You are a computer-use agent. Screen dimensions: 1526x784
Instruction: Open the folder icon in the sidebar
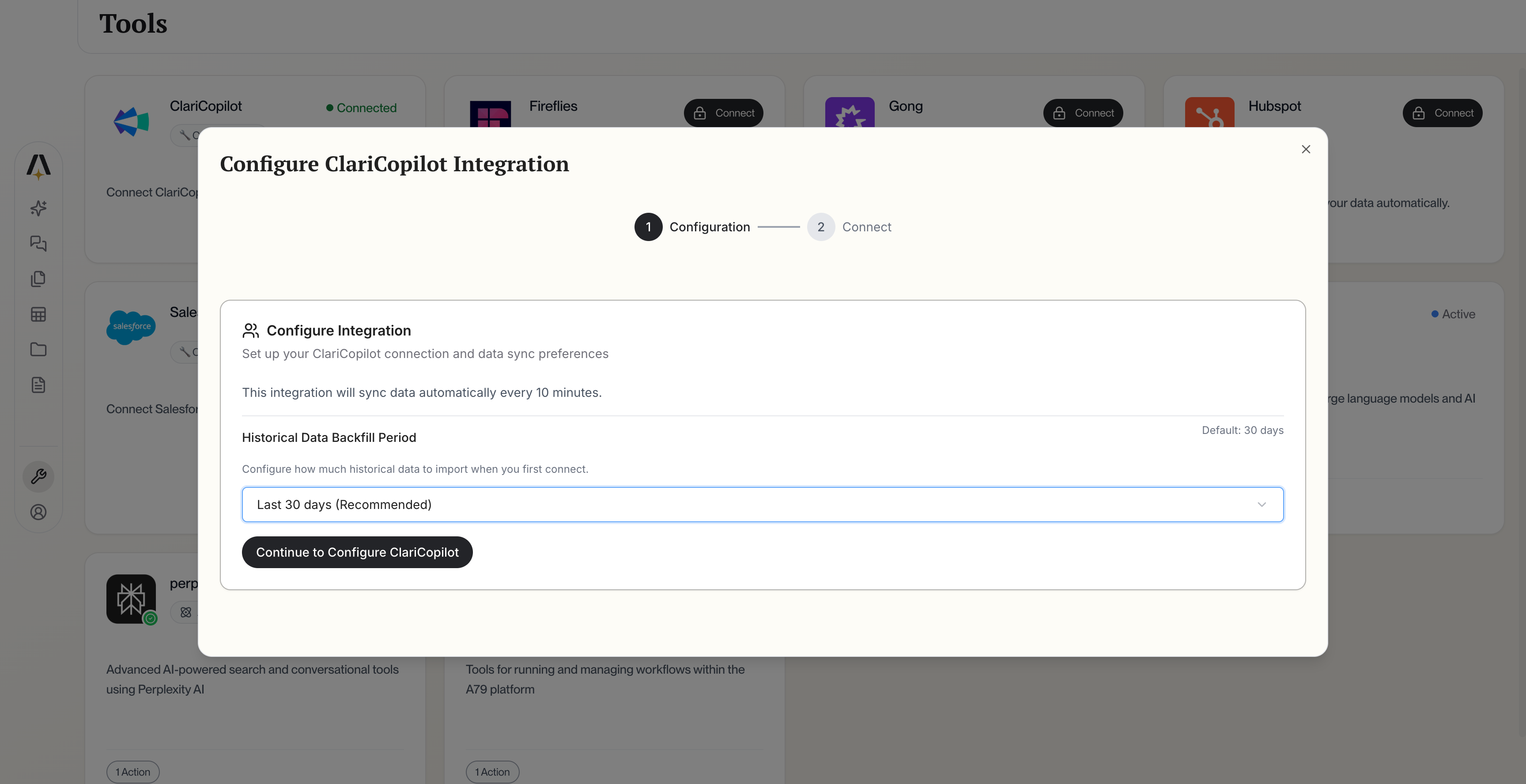coord(38,349)
